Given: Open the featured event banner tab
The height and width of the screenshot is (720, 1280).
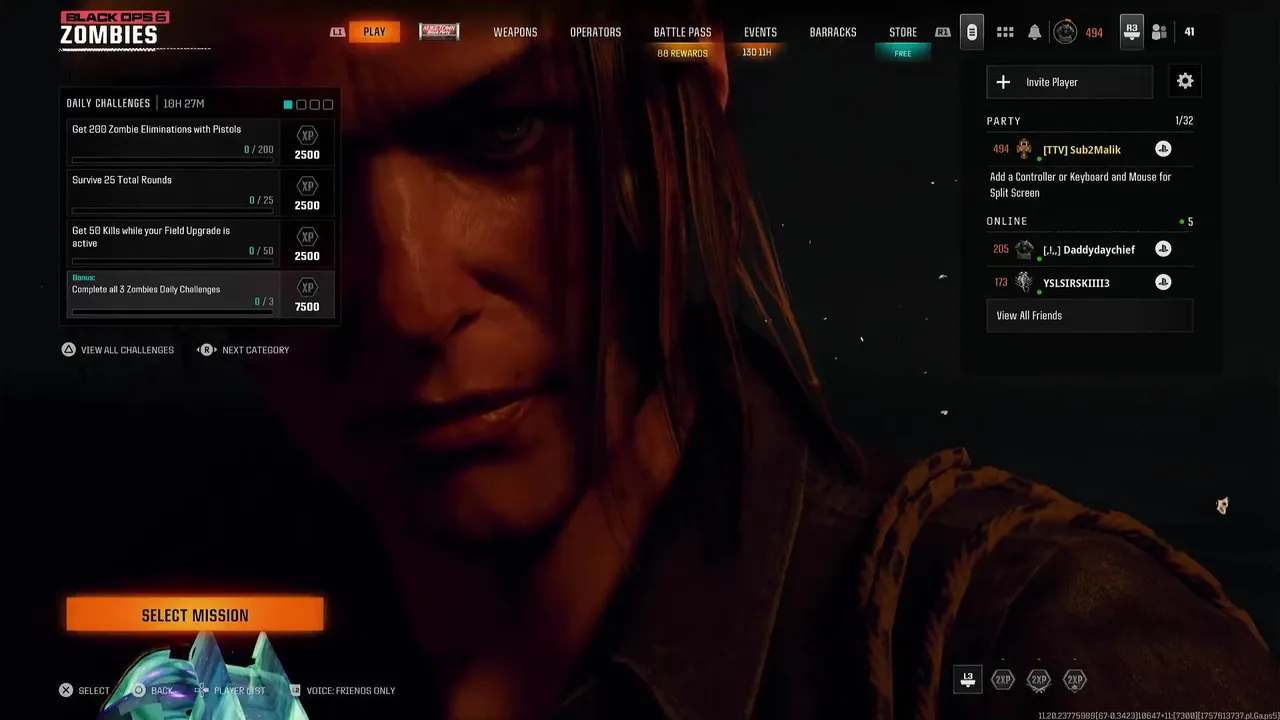Looking at the screenshot, I should [439, 31].
